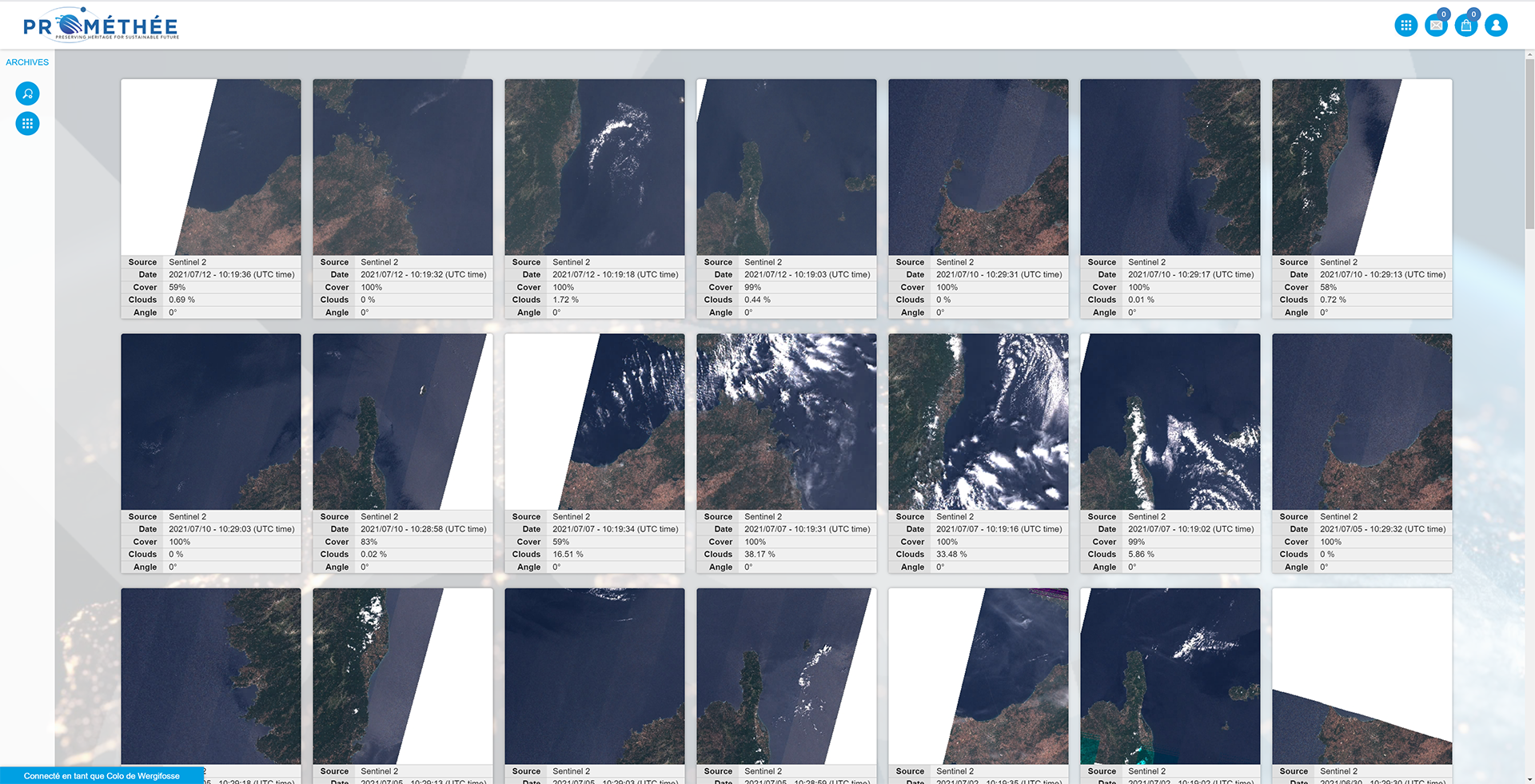1535x784 pixels.
Task: Click clouds value 5.86 %
Action: [1142, 555]
